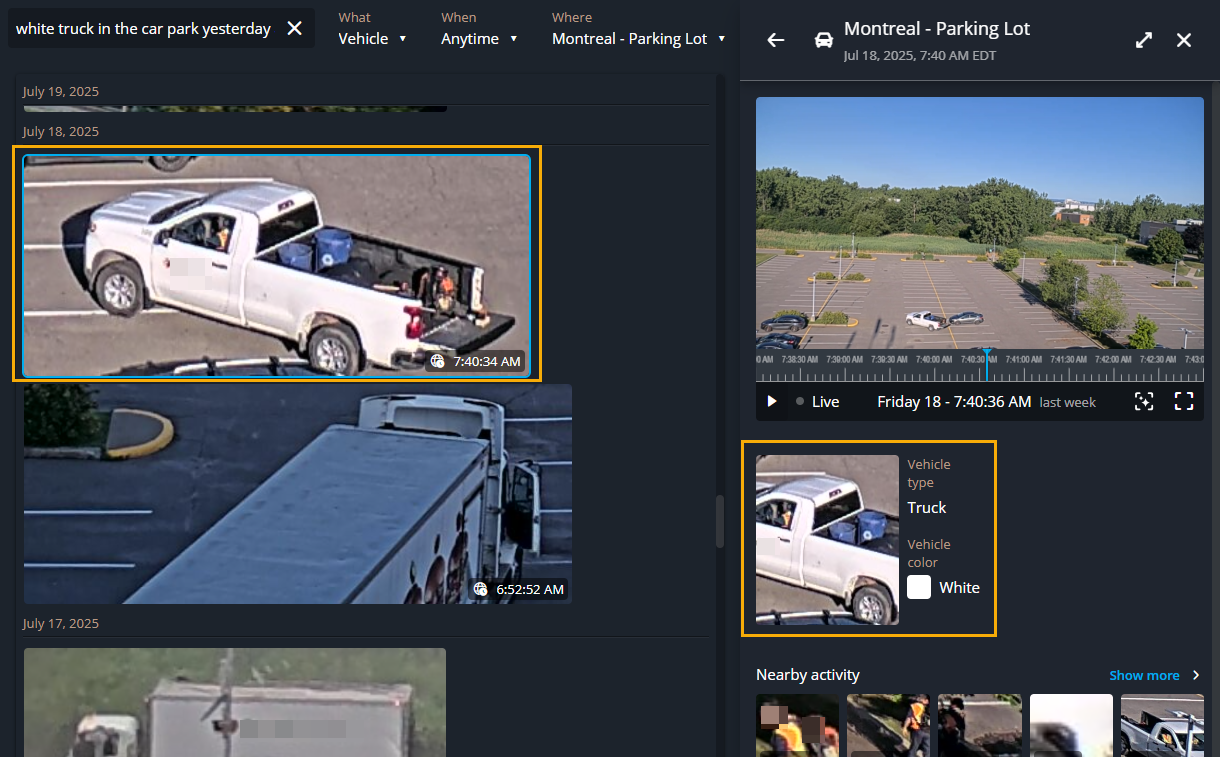
Task: Open the Anytime date filter dropdown
Action: (480, 38)
